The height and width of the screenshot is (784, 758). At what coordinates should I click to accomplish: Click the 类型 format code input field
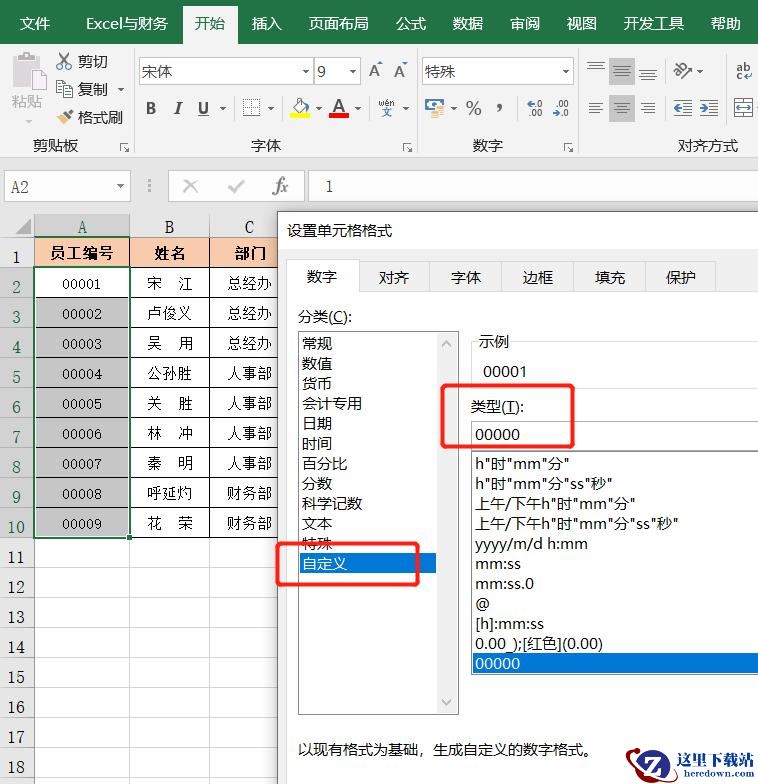point(614,434)
